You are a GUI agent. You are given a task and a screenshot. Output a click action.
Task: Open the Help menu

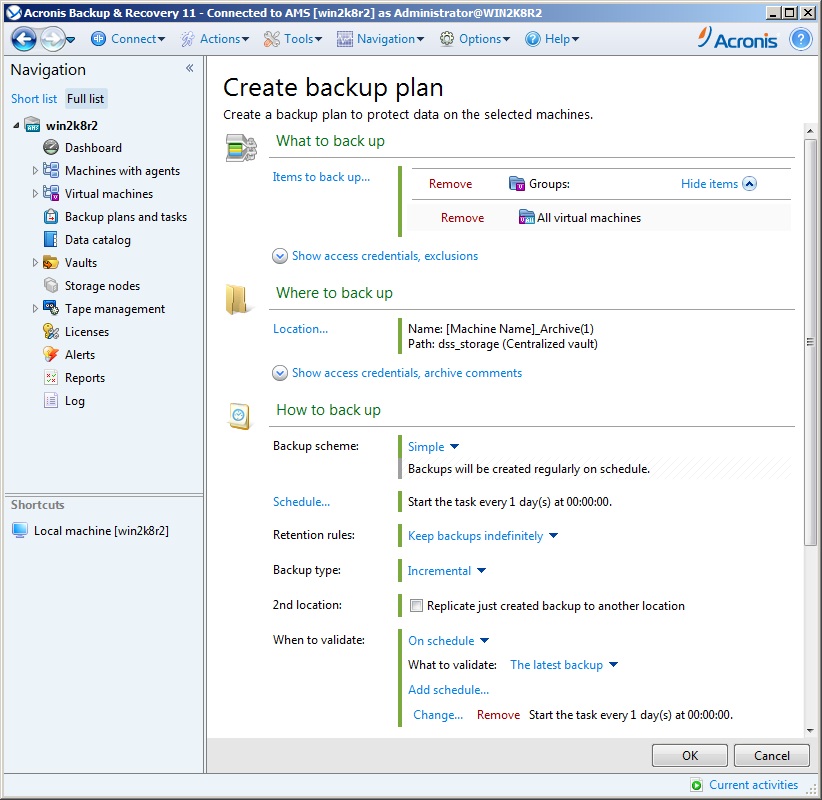(552, 39)
